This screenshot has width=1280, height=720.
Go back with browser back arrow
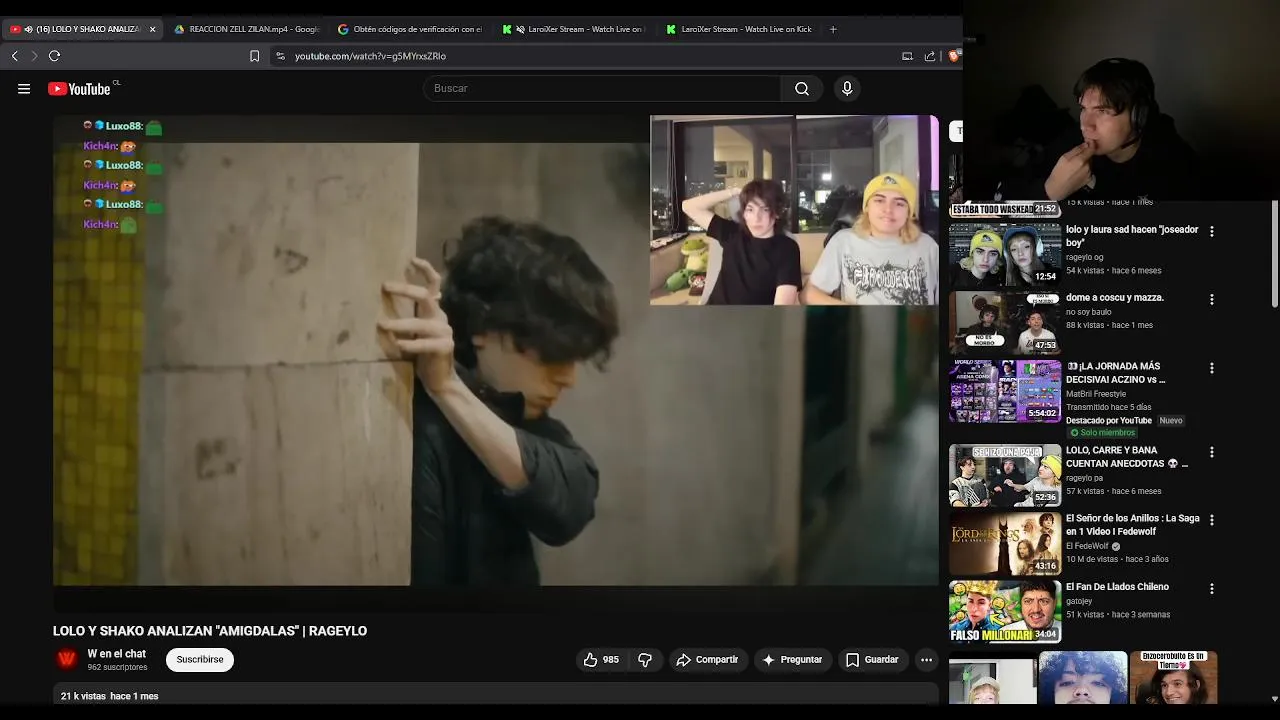coord(14,56)
